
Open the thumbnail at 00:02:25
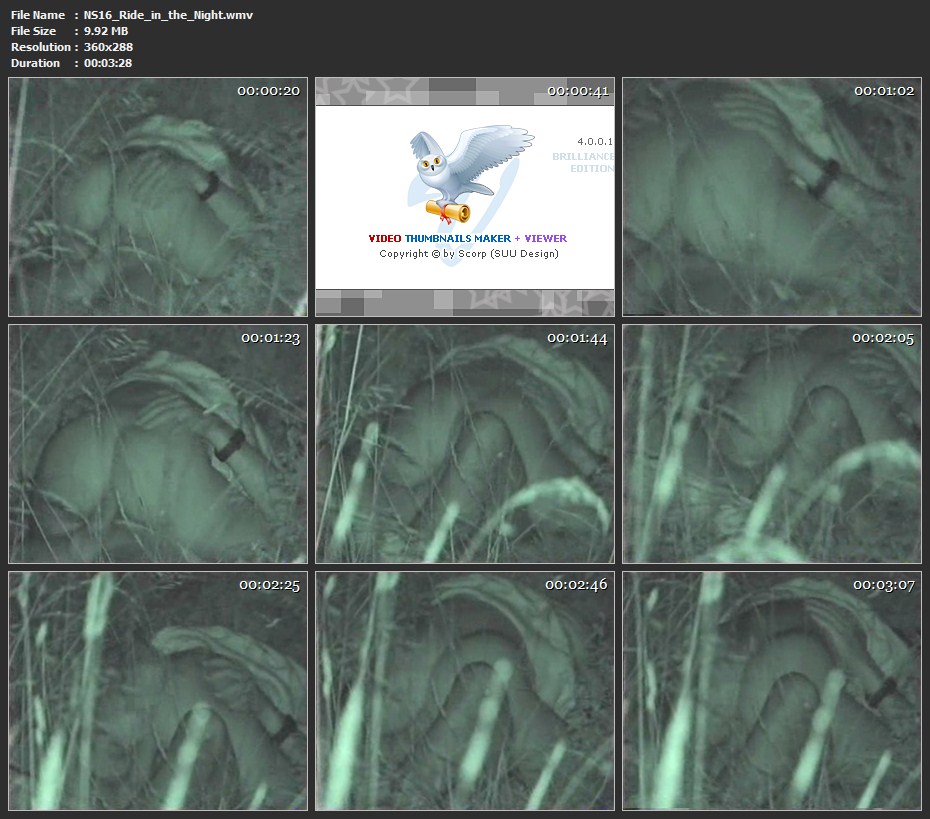[x=158, y=690]
